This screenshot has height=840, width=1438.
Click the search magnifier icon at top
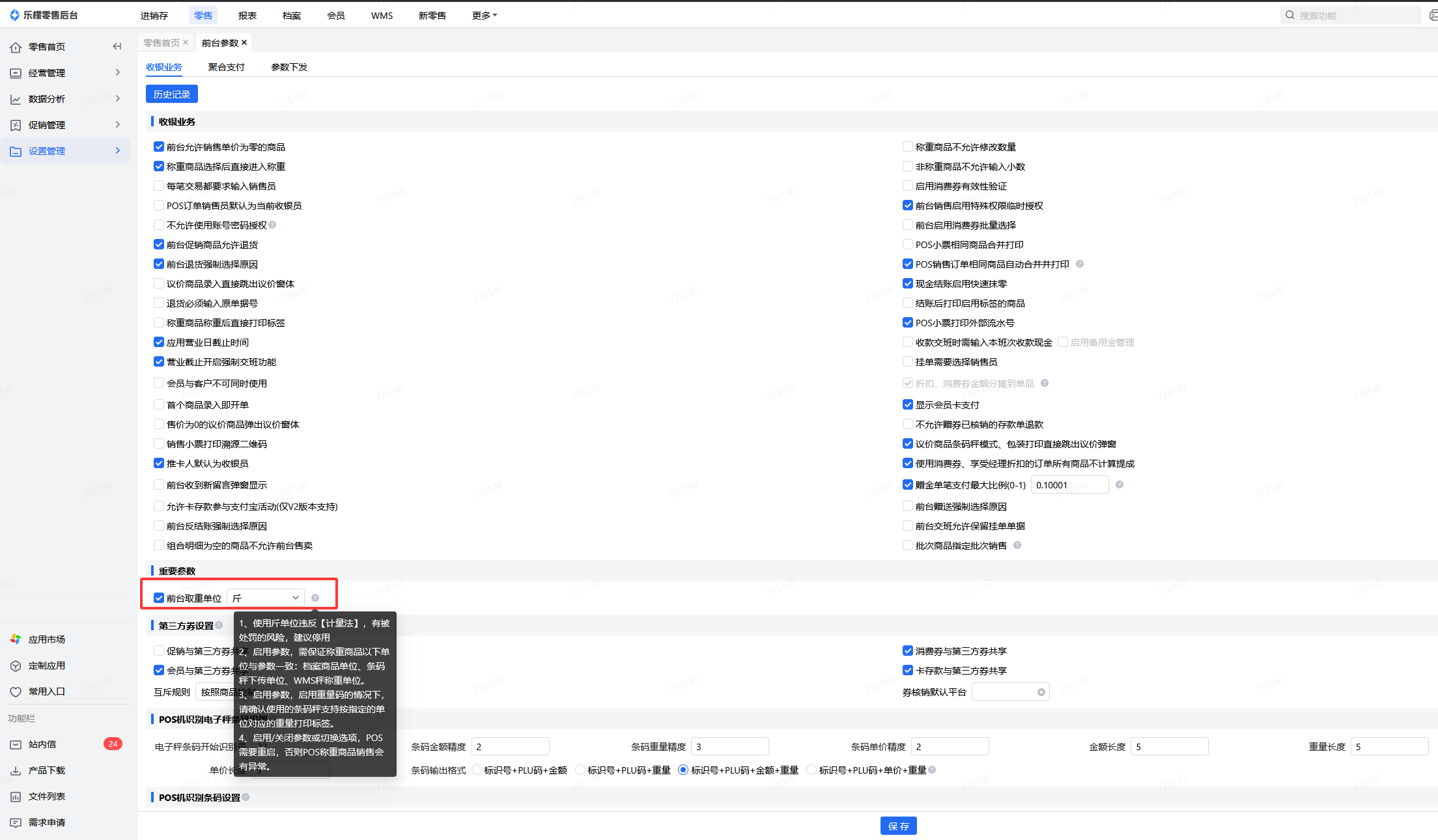[1290, 15]
